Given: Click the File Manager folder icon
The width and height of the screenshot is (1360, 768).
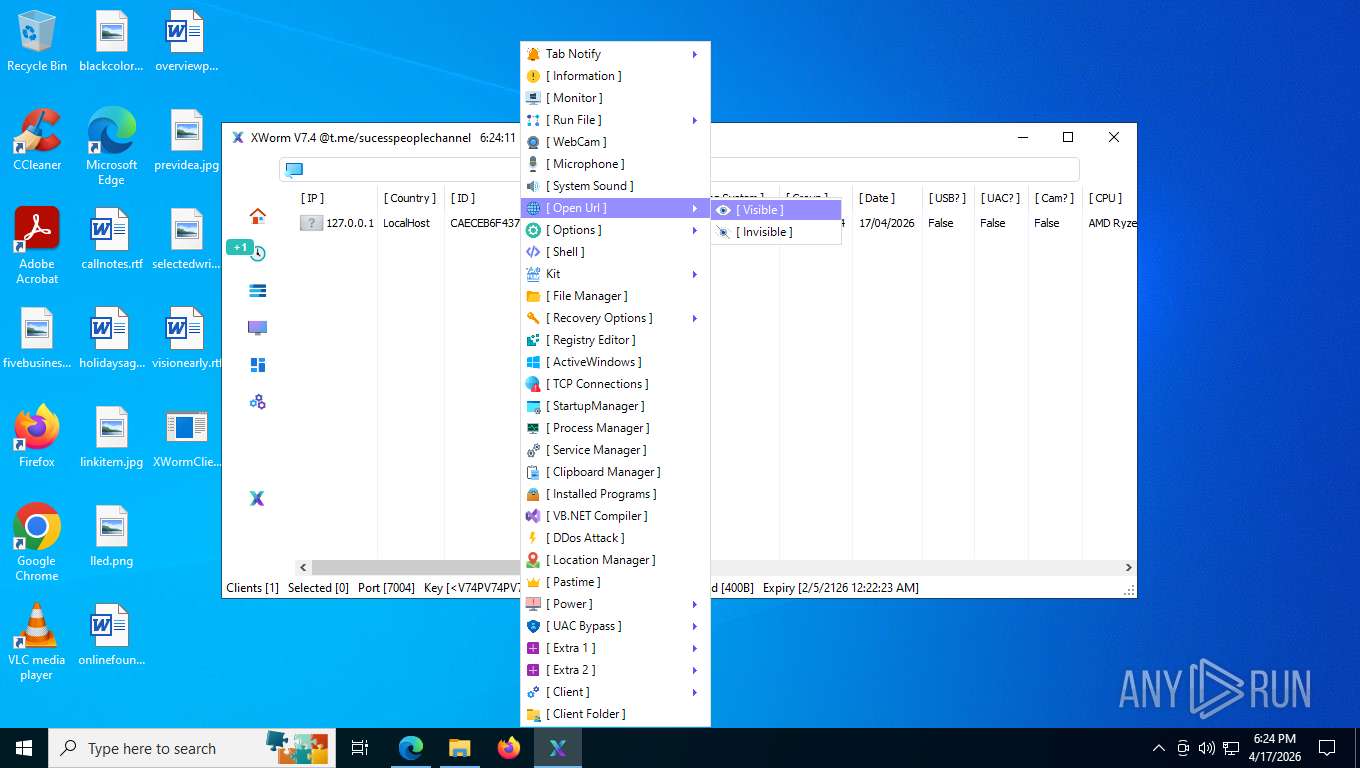Looking at the screenshot, I should point(533,296).
